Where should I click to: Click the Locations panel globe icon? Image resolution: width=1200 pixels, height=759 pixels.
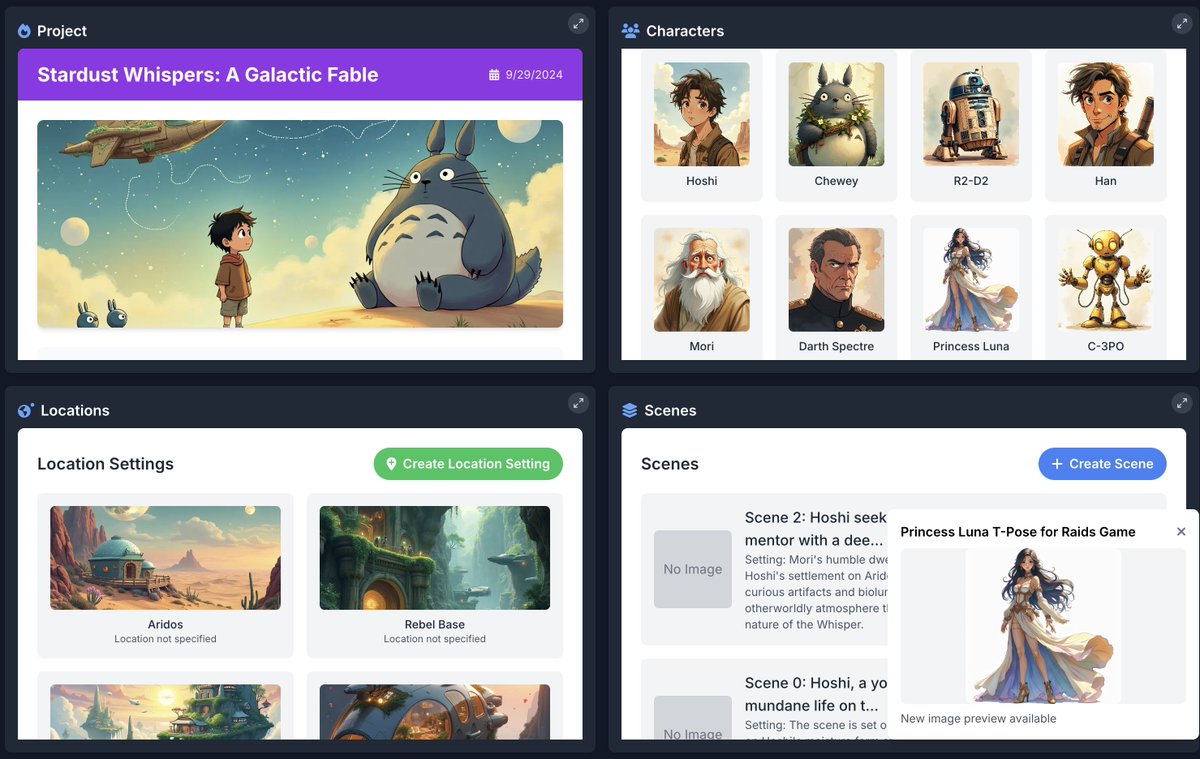click(26, 411)
